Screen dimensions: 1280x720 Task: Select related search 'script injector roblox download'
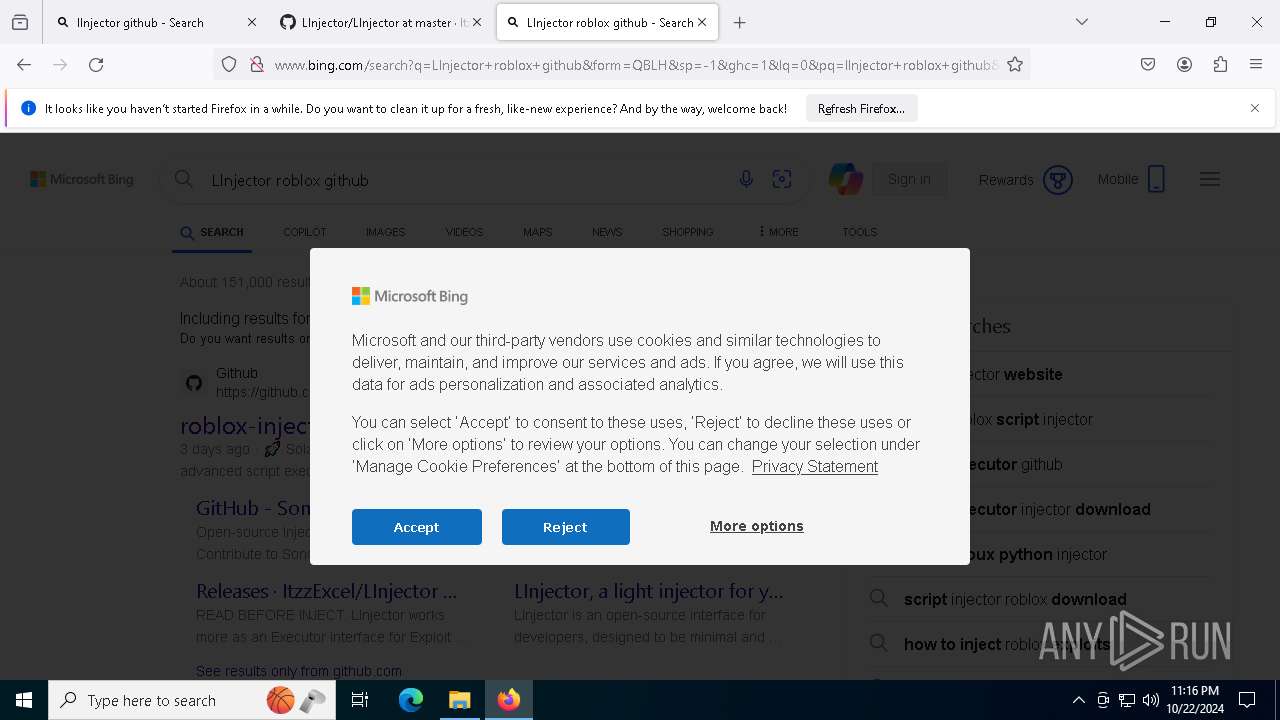point(1015,599)
